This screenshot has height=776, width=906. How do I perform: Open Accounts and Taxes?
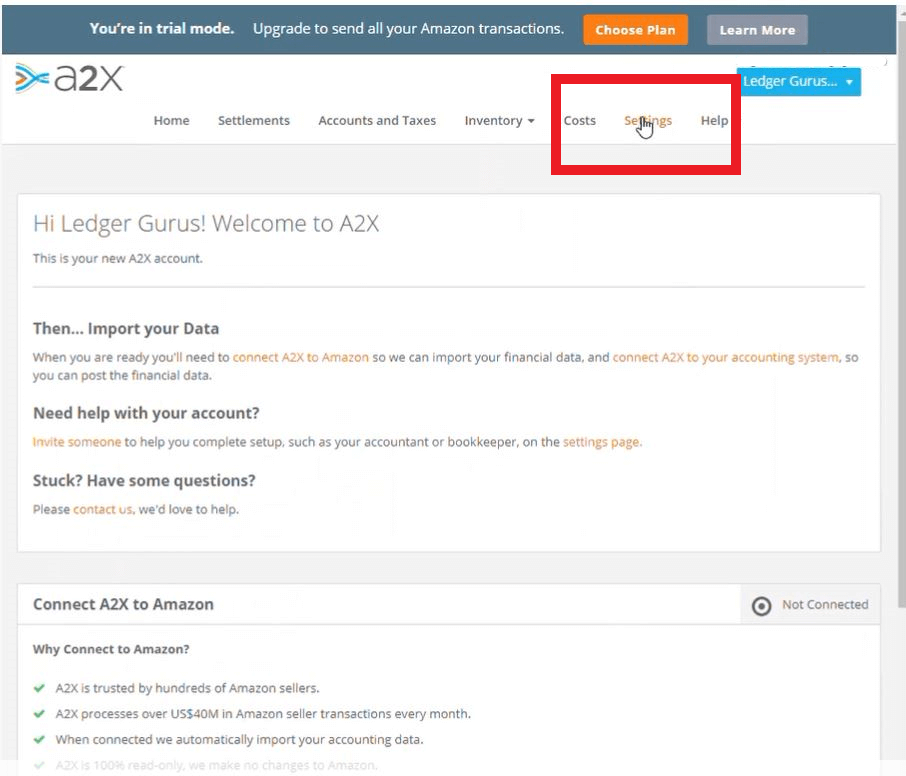click(x=377, y=120)
